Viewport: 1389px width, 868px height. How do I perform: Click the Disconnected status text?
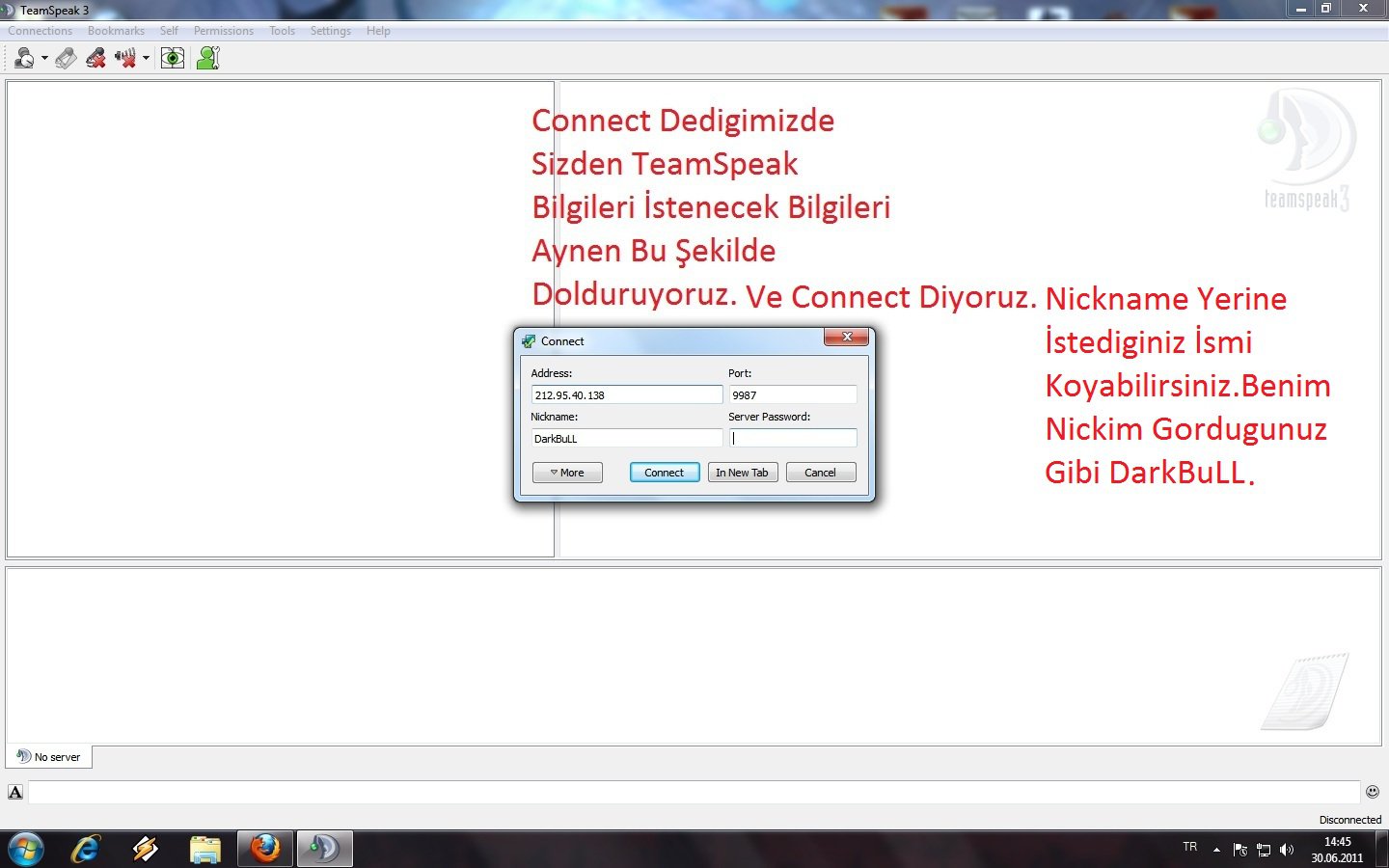[1350, 820]
